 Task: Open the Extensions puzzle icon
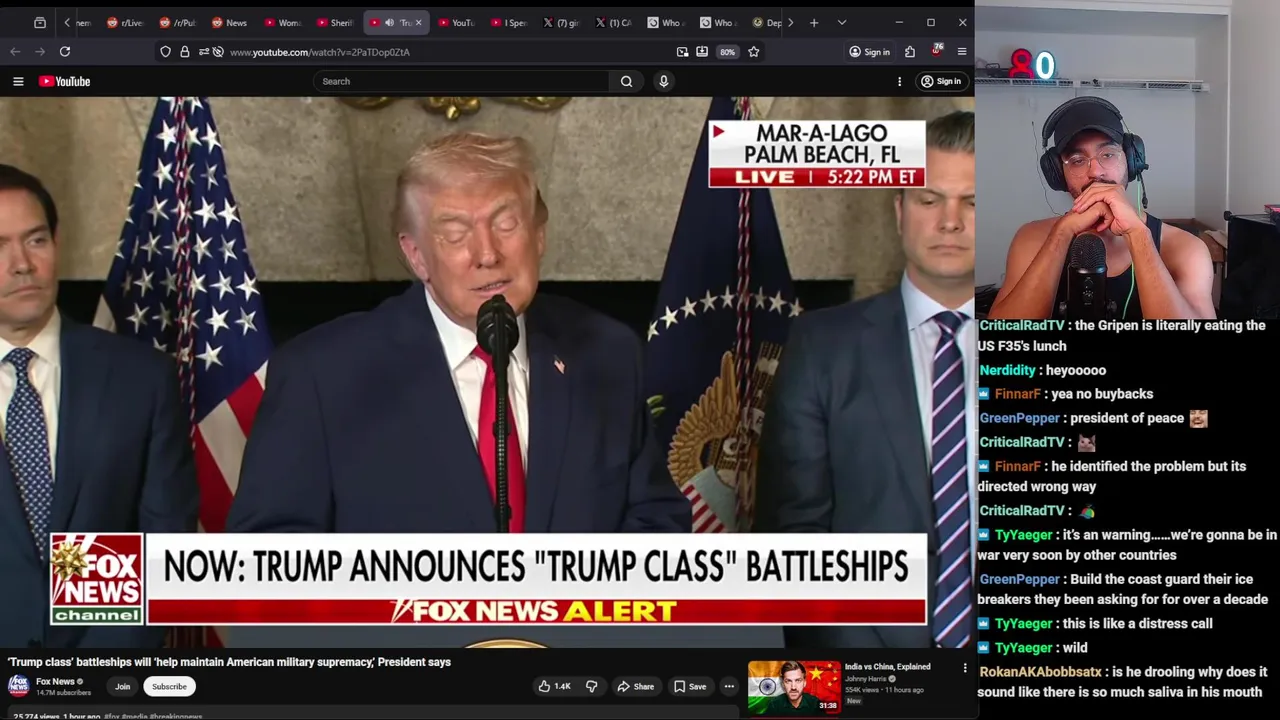point(910,52)
